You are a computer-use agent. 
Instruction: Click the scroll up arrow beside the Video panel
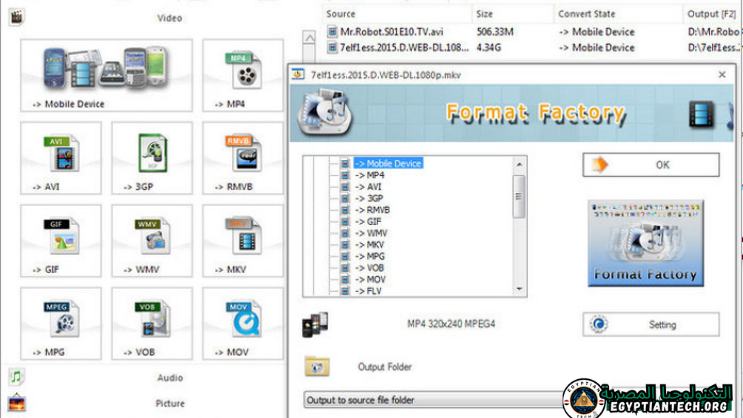pos(309,37)
